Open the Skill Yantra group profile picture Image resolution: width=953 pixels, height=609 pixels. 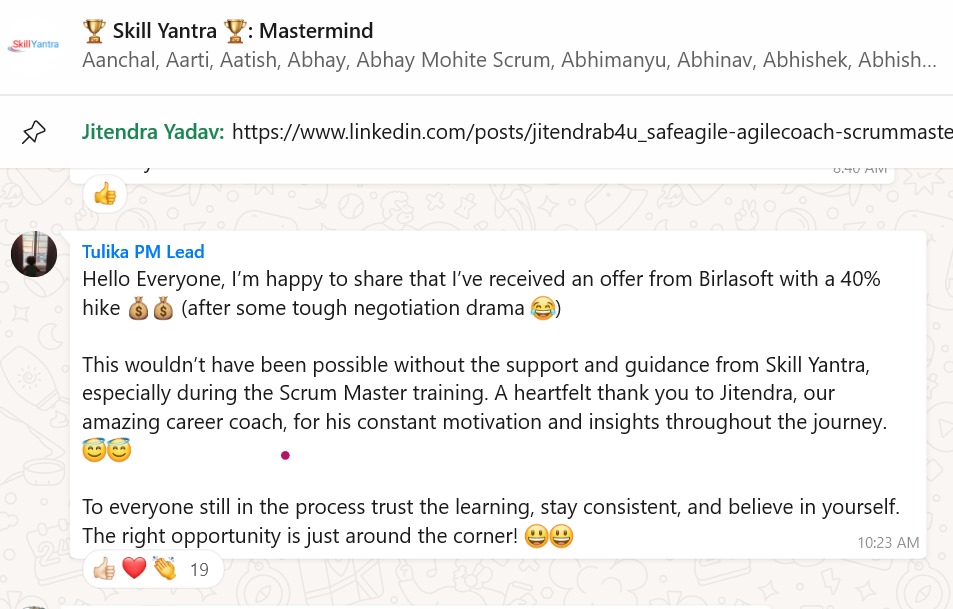tap(34, 44)
